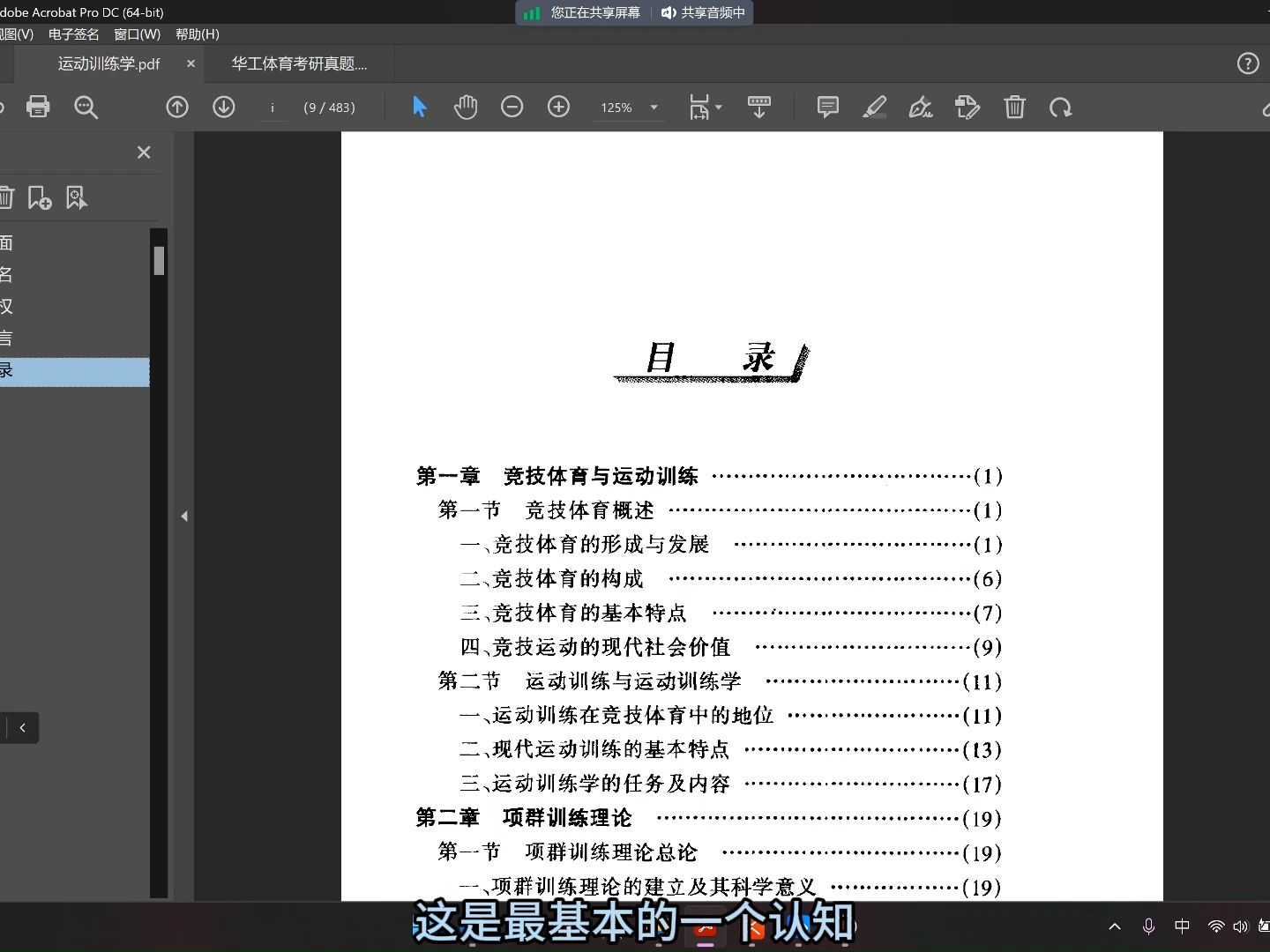Screen dimensions: 1270x952
Task: Find the current bookmark icon
Action: pyautogui.click(x=77, y=197)
